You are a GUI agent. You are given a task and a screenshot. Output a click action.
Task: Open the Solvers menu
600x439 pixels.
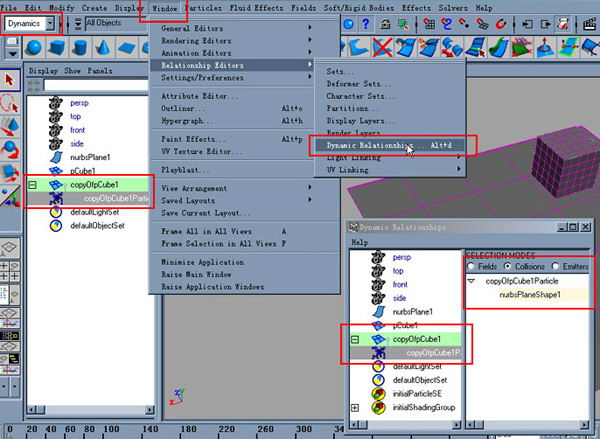[x=453, y=8]
